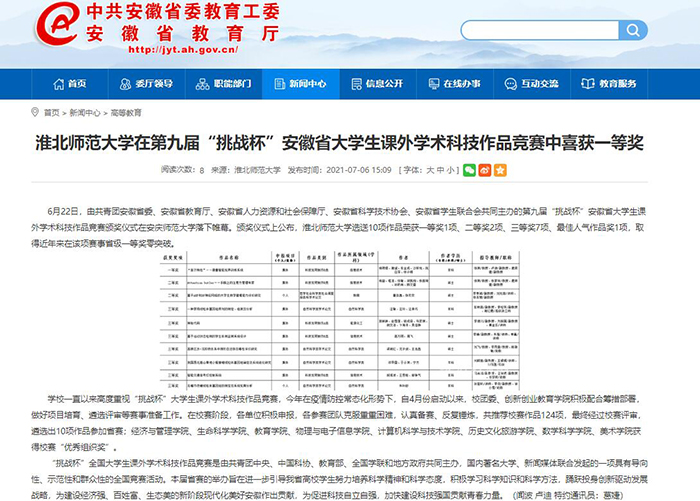Click the 阅读次数 read count text
Image resolution: width=700 pixels, height=501 pixels.
183,170
